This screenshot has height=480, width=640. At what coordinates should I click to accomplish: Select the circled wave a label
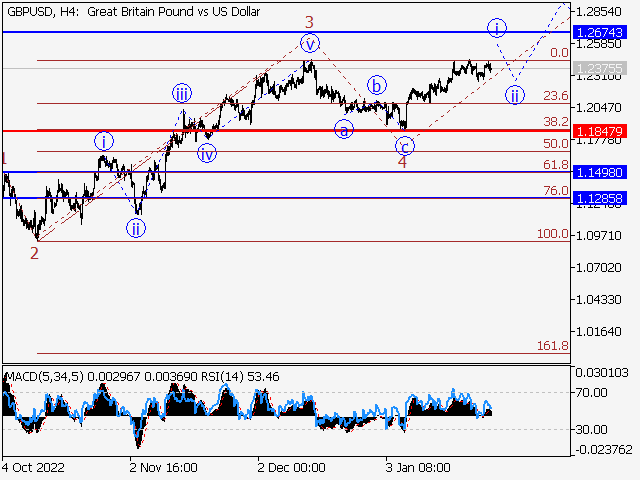point(343,129)
